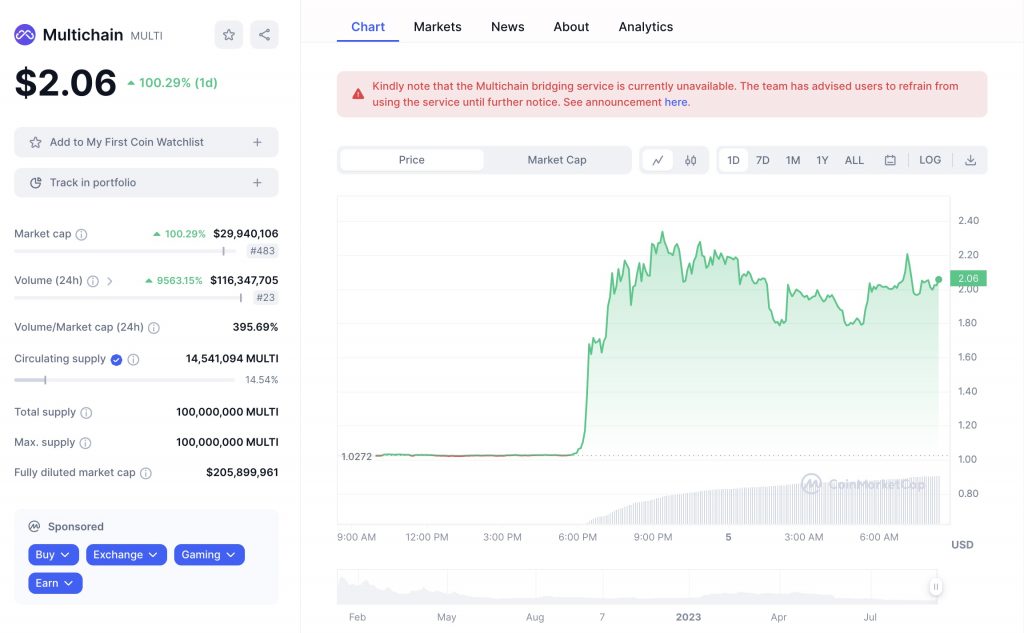1024x633 pixels.
Task: Expand the Exchange sponsored dropdown
Action: 126,555
